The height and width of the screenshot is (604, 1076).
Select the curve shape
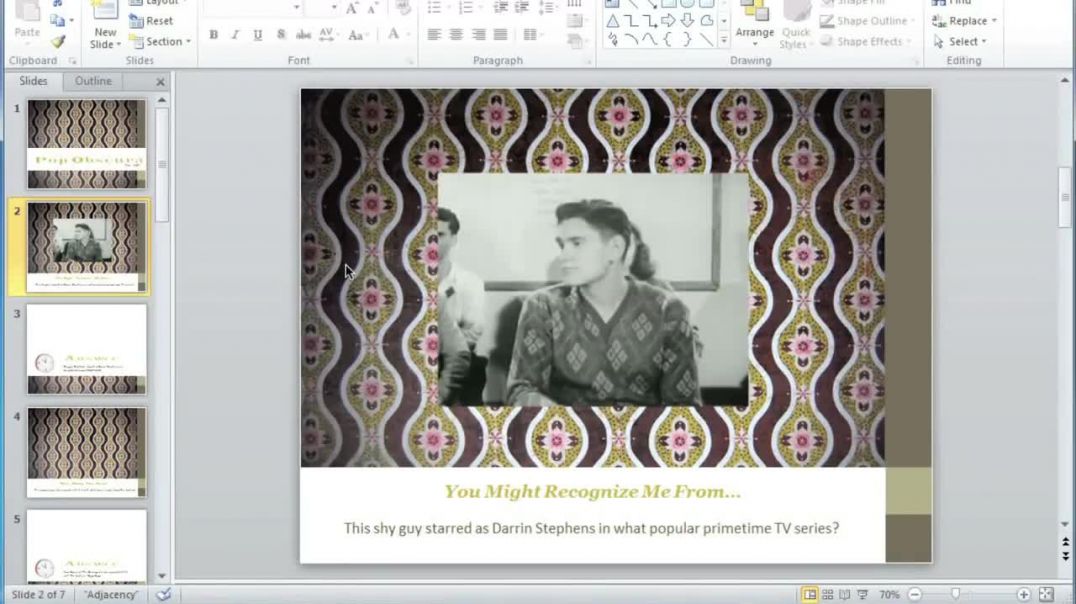650,40
